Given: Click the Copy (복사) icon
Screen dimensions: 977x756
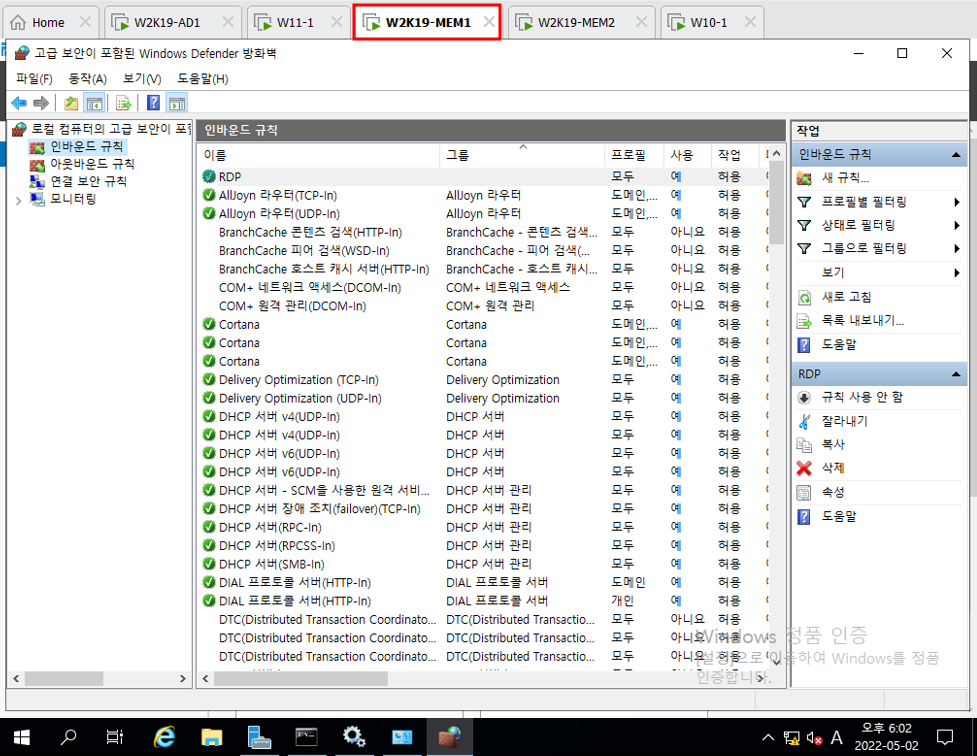Looking at the screenshot, I should (804, 444).
